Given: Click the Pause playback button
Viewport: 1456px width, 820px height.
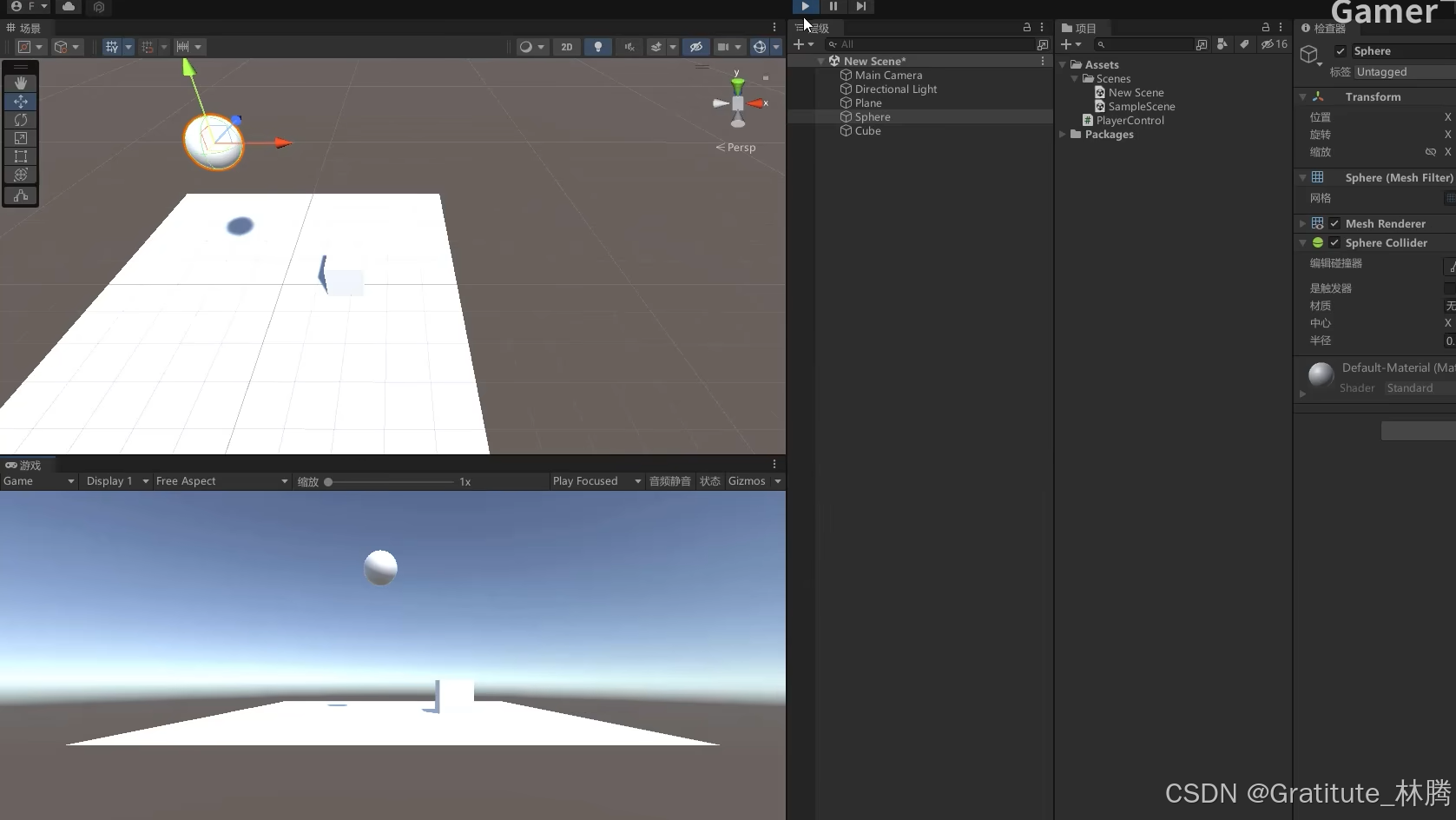Looking at the screenshot, I should (x=833, y=6).
